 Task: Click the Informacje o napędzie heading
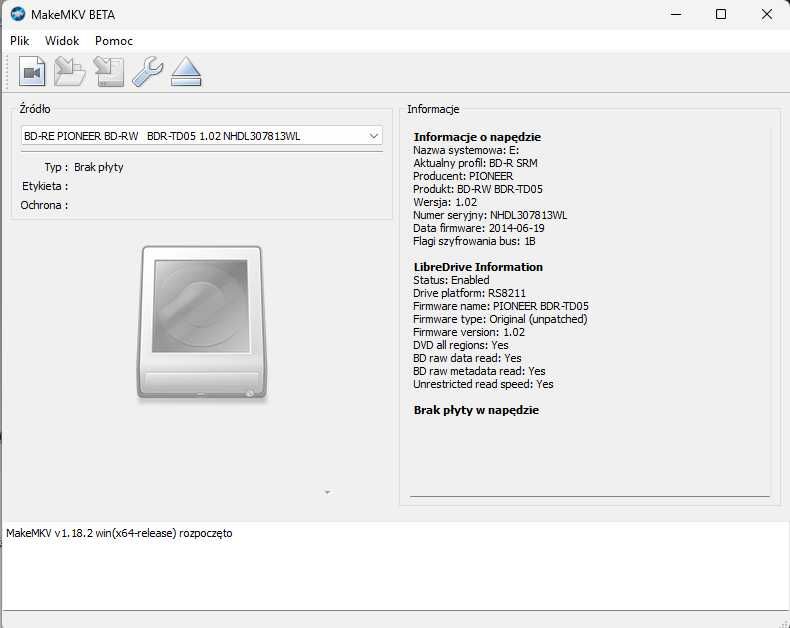[x=477, y=137]
